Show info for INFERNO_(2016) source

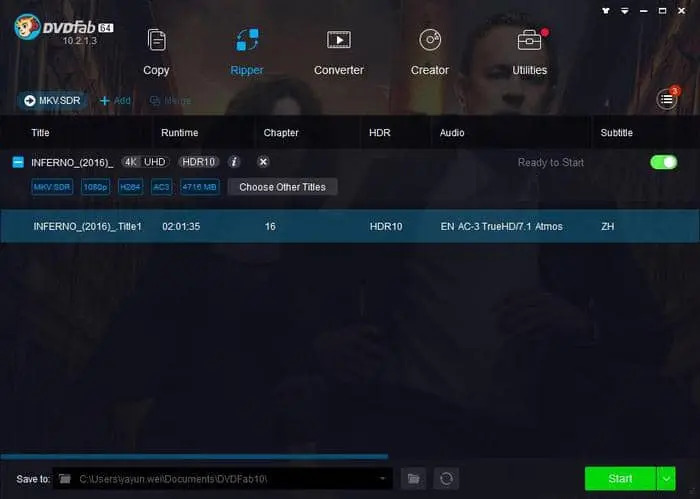coord(234,162)
